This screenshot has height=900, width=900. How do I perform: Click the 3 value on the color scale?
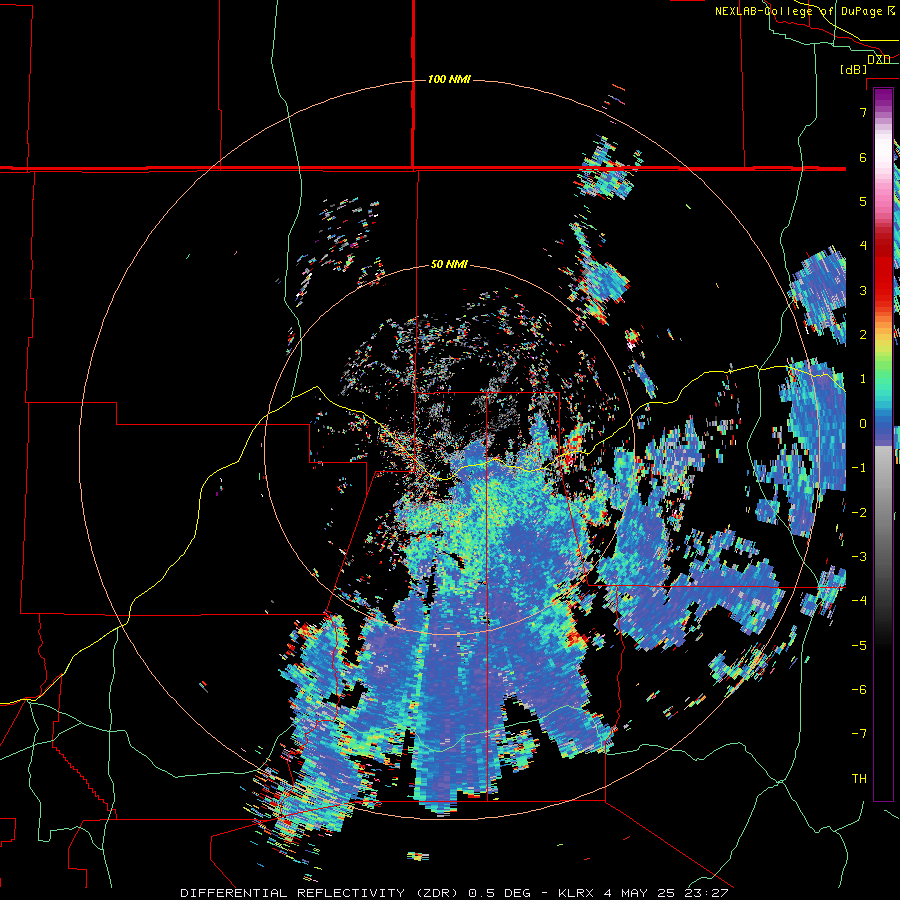coord(863,290)
